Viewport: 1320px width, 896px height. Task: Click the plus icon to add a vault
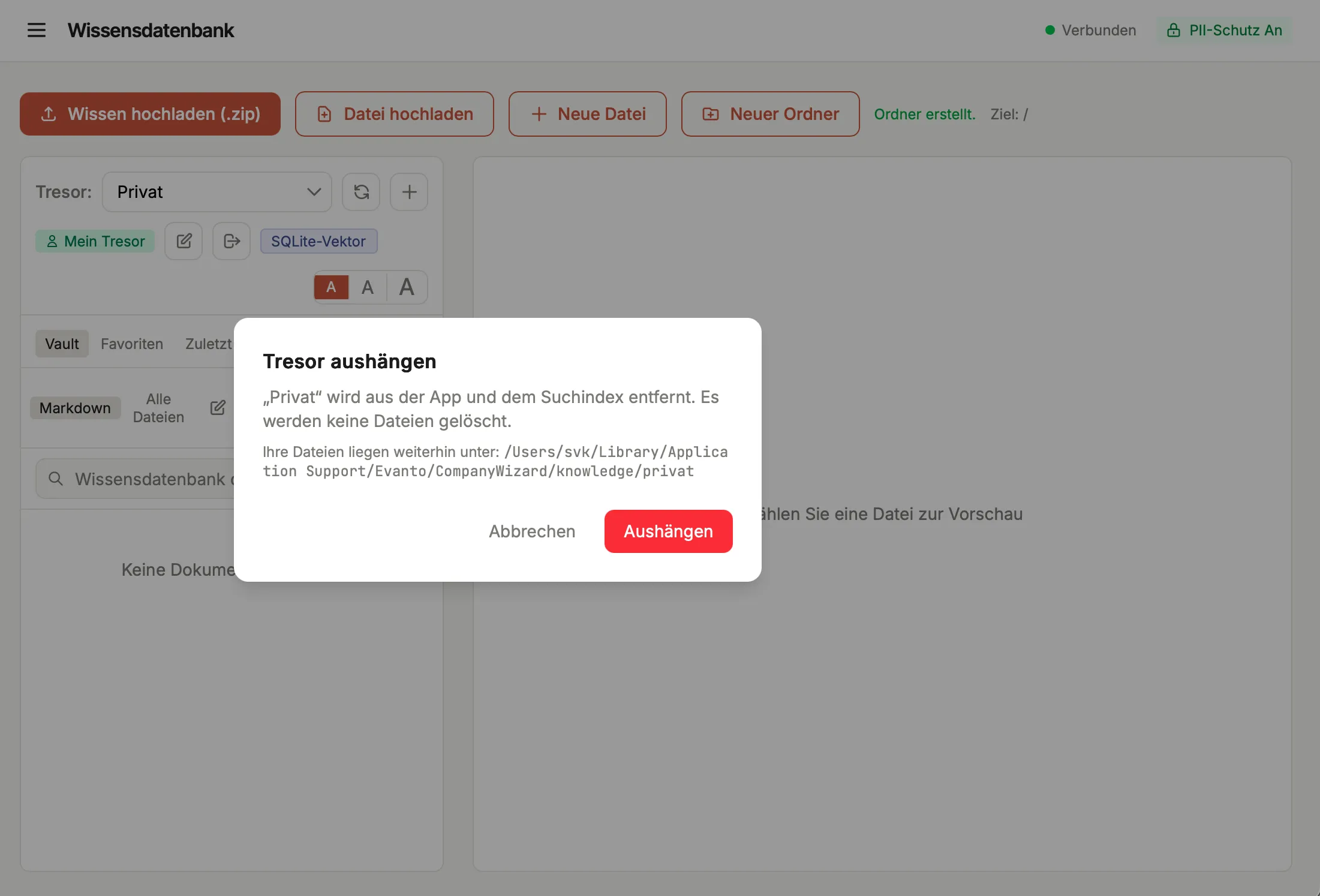409,192
